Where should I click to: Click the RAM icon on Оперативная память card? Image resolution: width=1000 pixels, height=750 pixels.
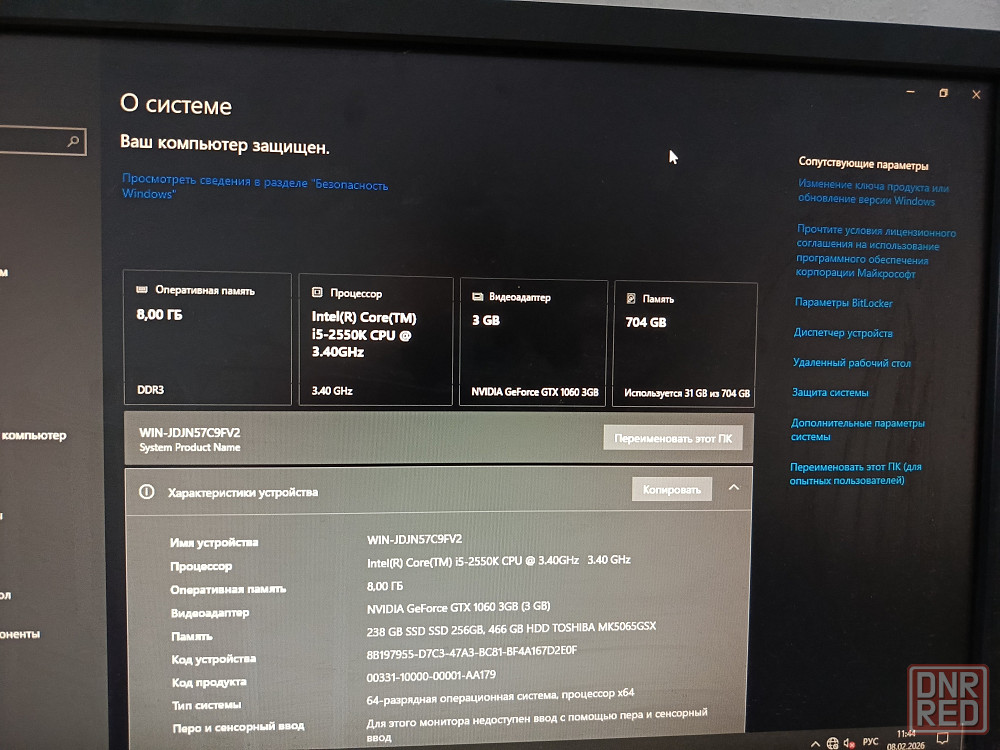point(141,290)
